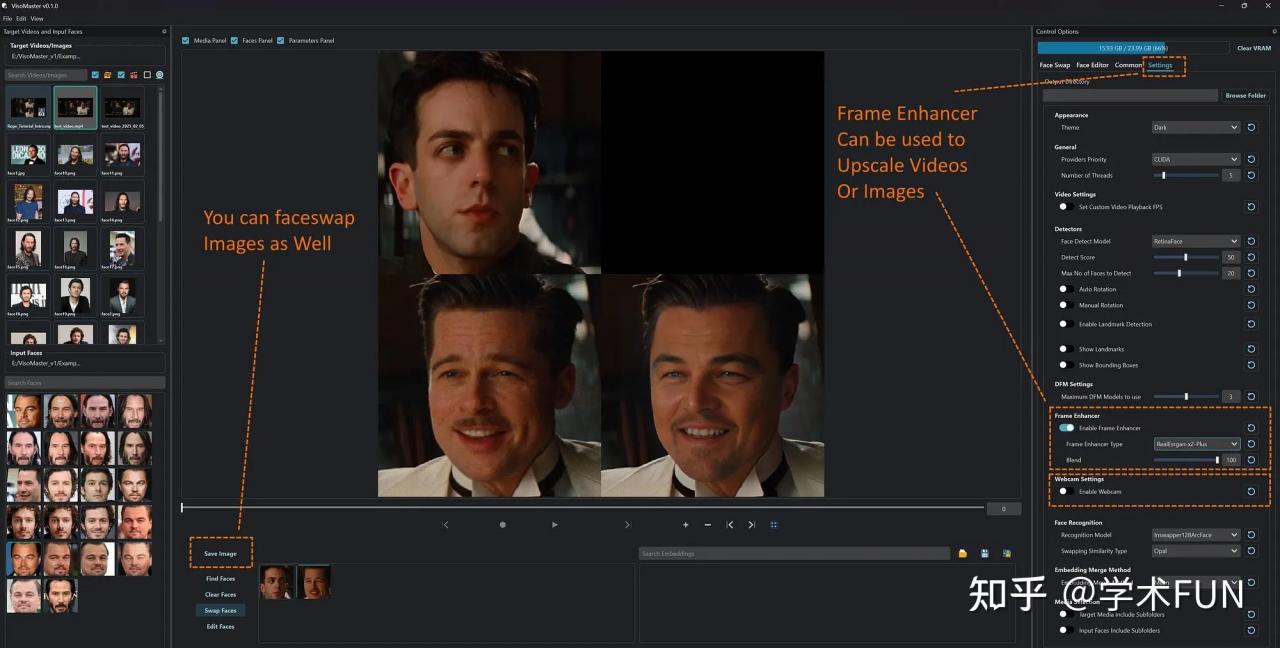Open the Theme dropdown showing Dark

click(x=1196, y=127)
